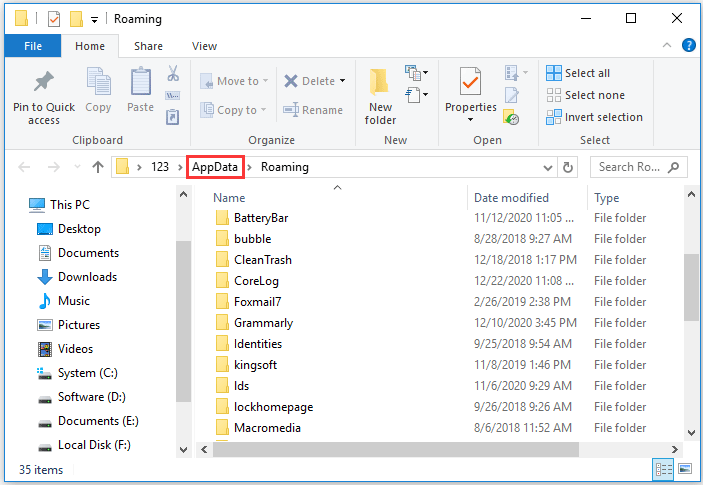Create a New folder
Image resolution: width=703 pixels, height=485 pixels.
coord(380,97)
